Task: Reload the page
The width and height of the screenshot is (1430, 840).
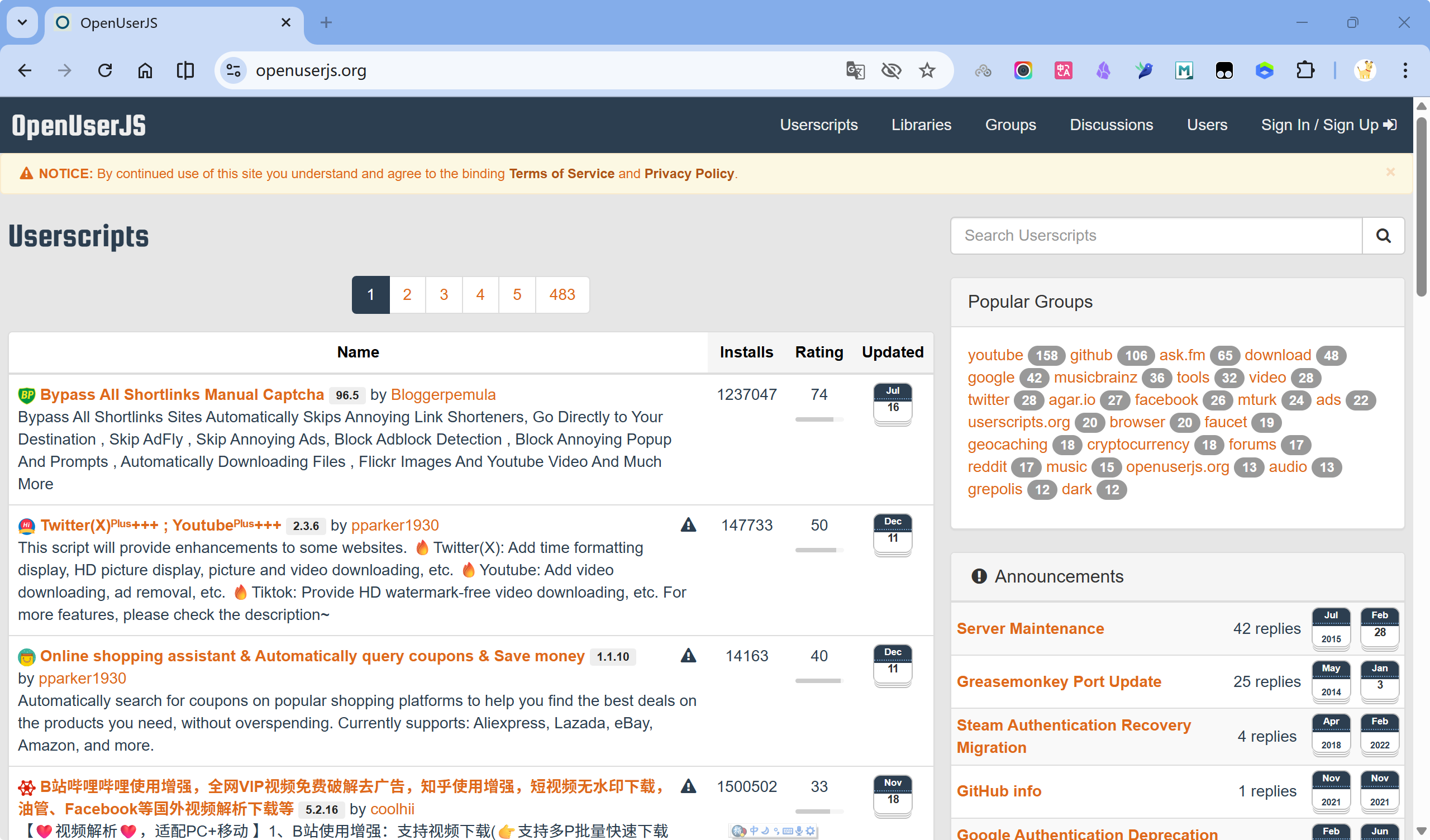Action: coord(105,70)
